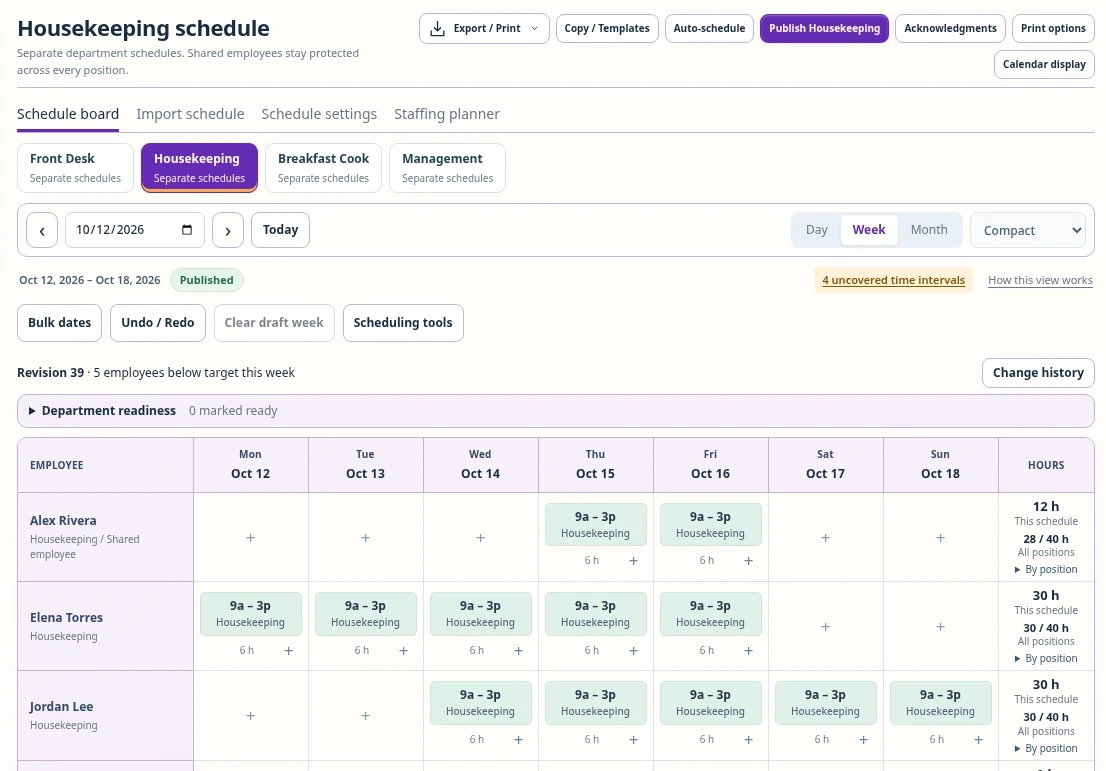This screenshot has height=771, width=1106.
Task: Open Alex Rivera's Thu Oct 15 9a–3p shift
Action: coord(595,524)
